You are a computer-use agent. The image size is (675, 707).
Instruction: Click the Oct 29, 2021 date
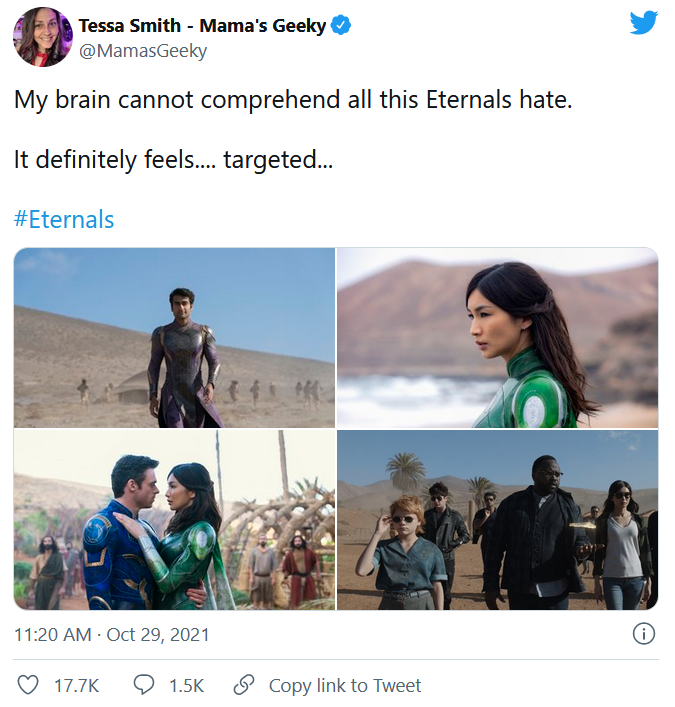click(x=158, y=634)
